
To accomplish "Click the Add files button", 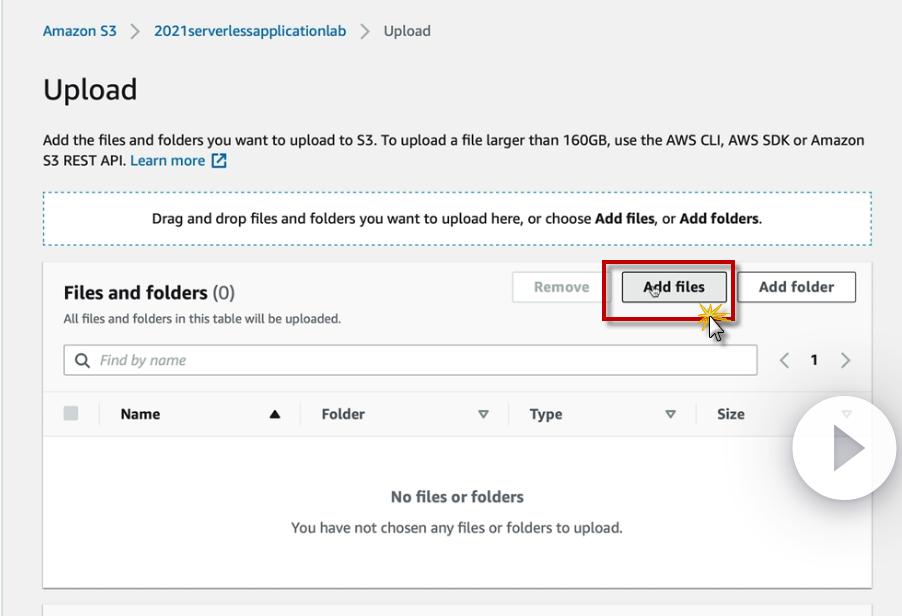I will (x=674, y=287).
